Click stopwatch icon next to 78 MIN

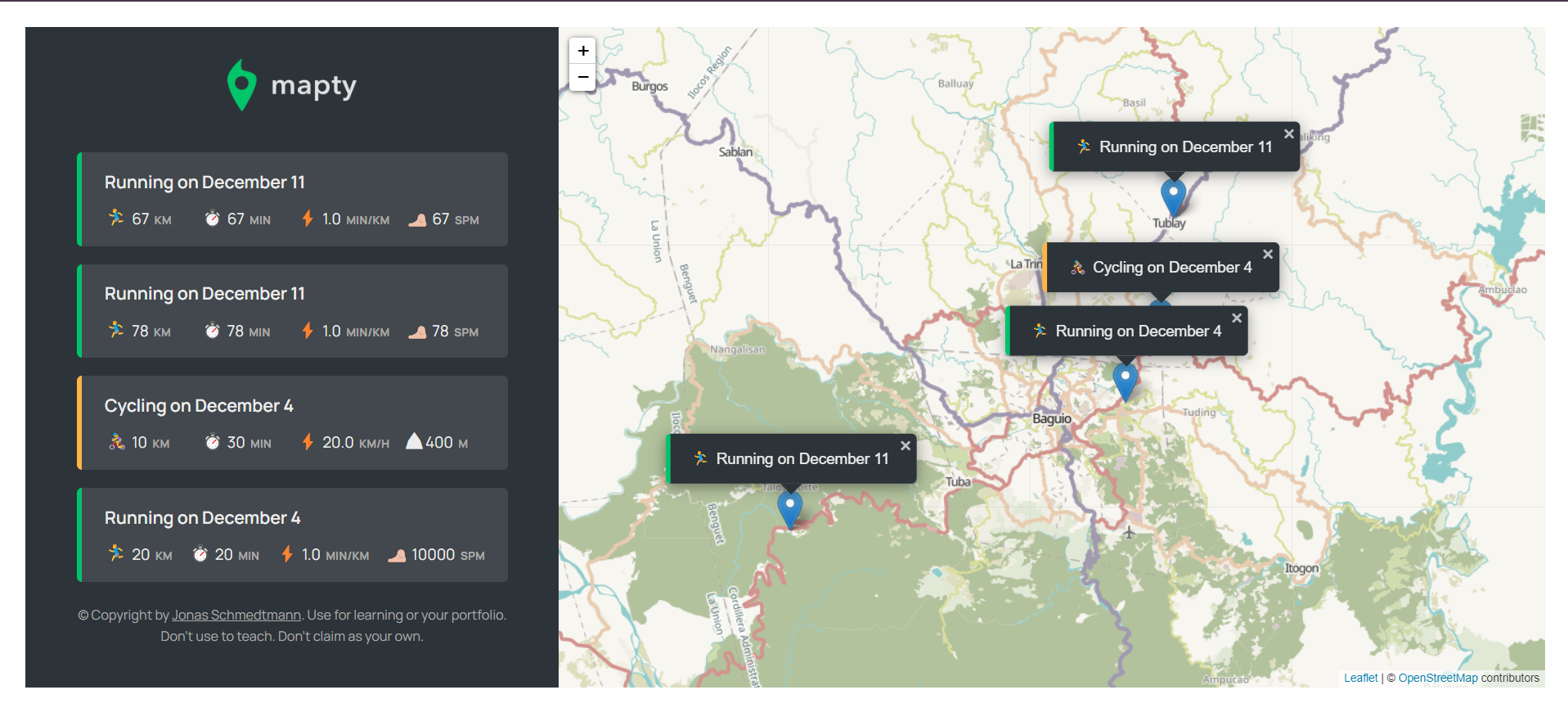212,331
